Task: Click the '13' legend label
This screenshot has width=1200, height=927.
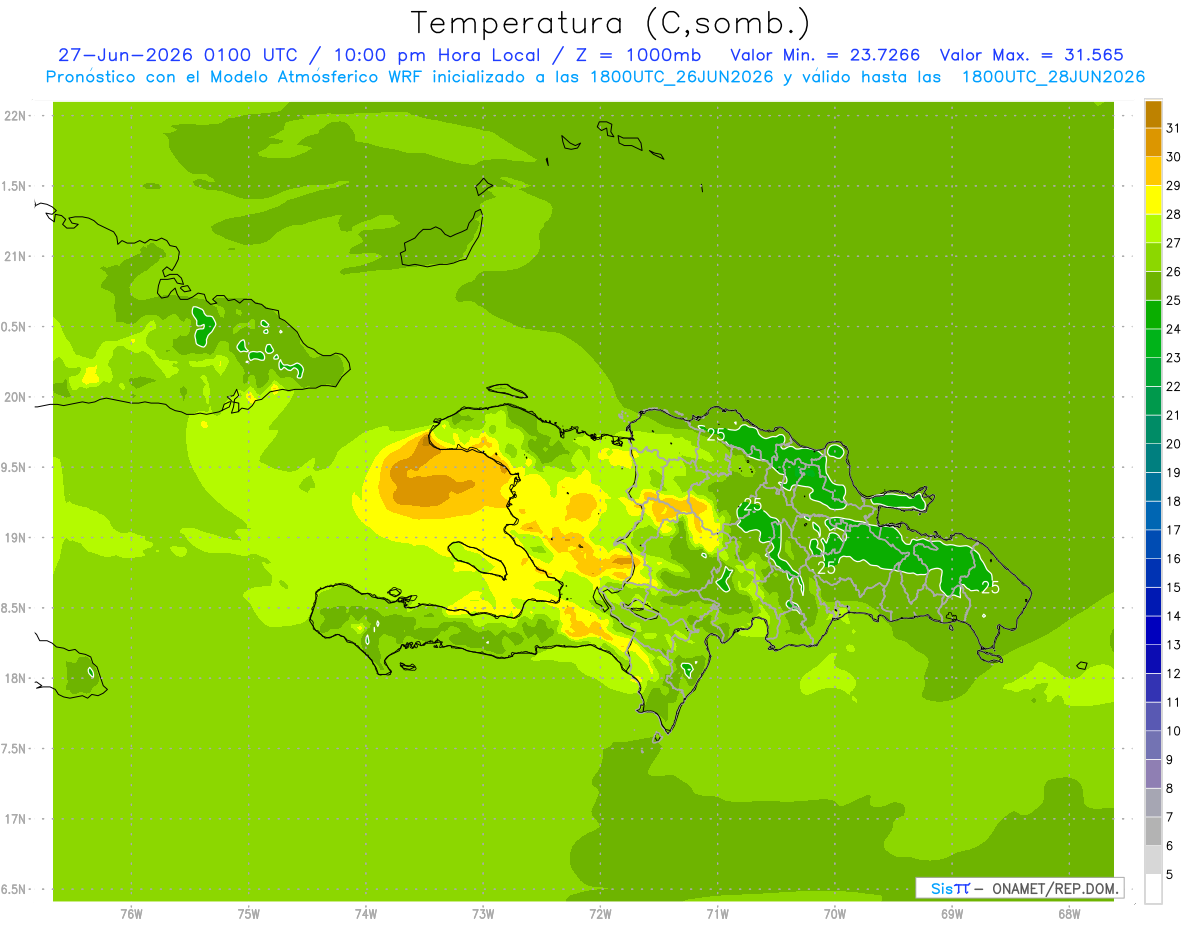Action: click(x=1174, y=645)
